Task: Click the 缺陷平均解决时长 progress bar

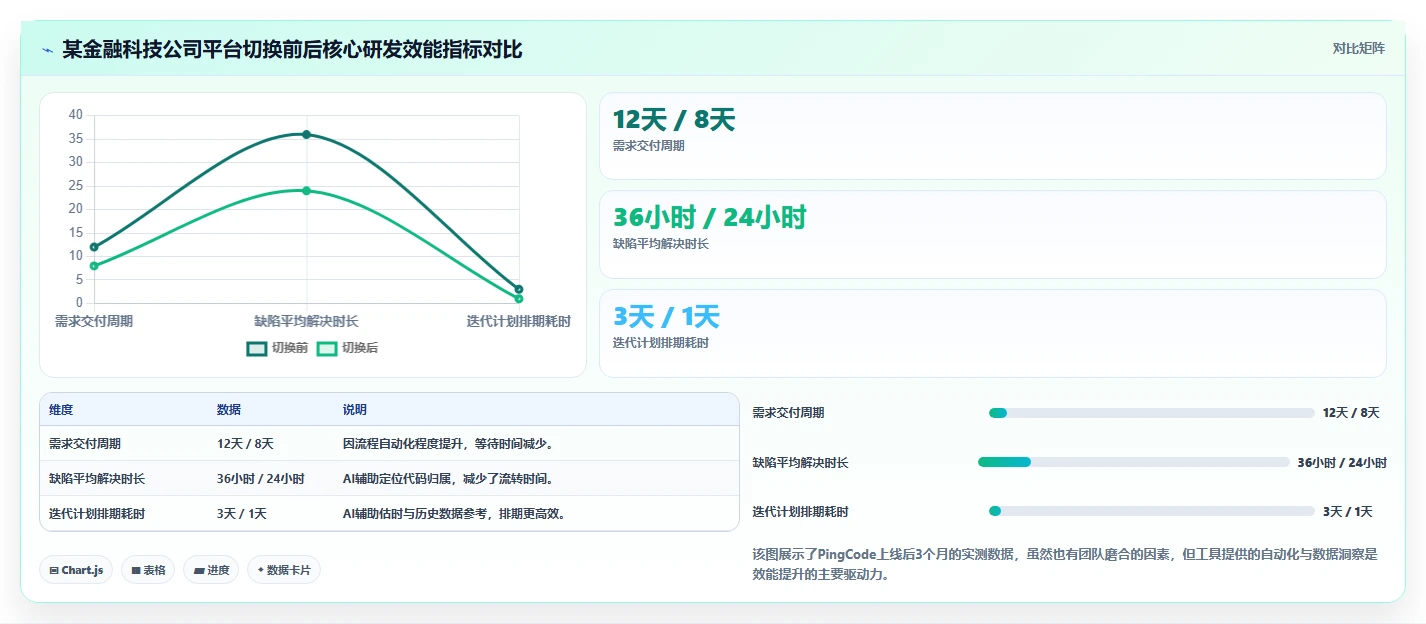Action: click(1134, 462)
